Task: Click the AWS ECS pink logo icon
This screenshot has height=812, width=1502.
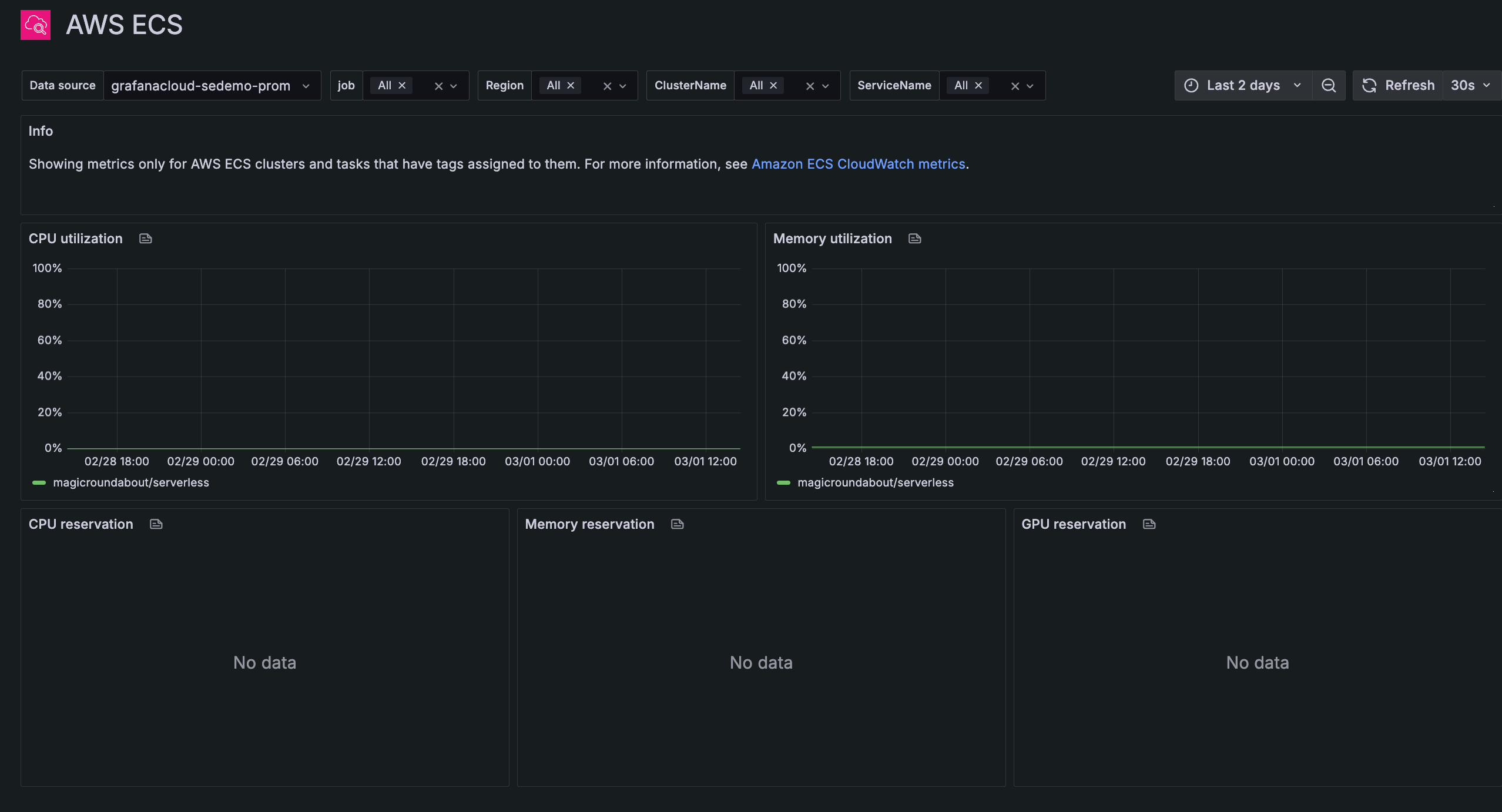Action: (35, 25)
